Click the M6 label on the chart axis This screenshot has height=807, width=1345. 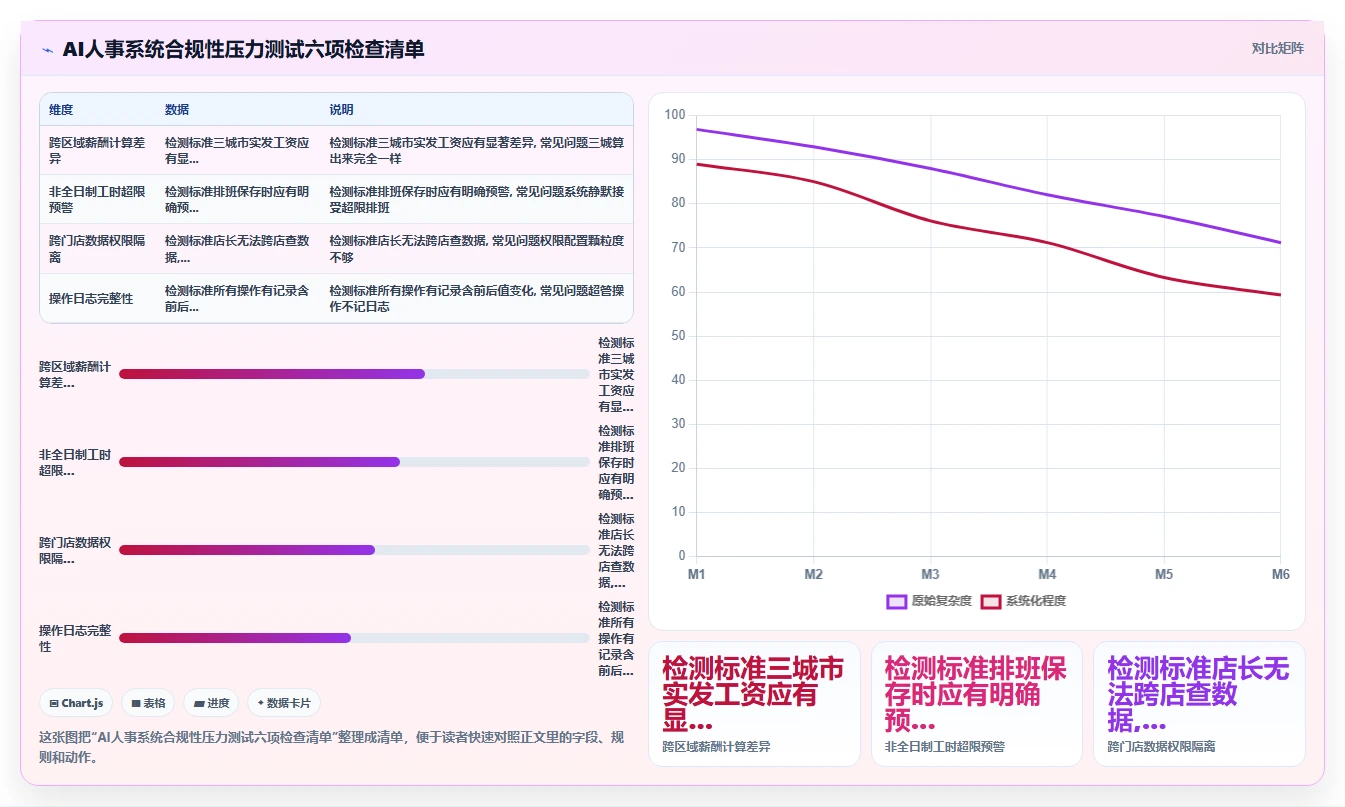pyautogui.click(x=1280, y=575)
